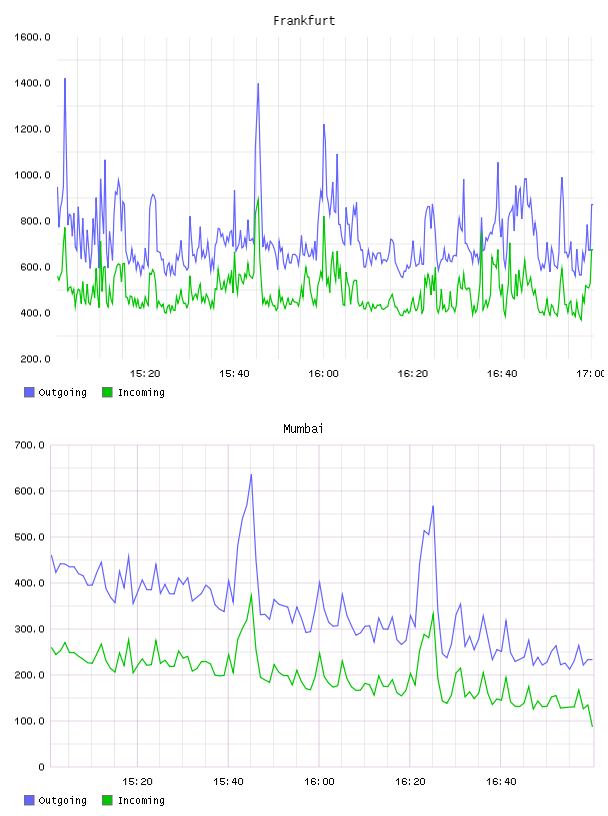
Task: Click the Outgoing legend label under Mumbai
Action: (62, 801)
